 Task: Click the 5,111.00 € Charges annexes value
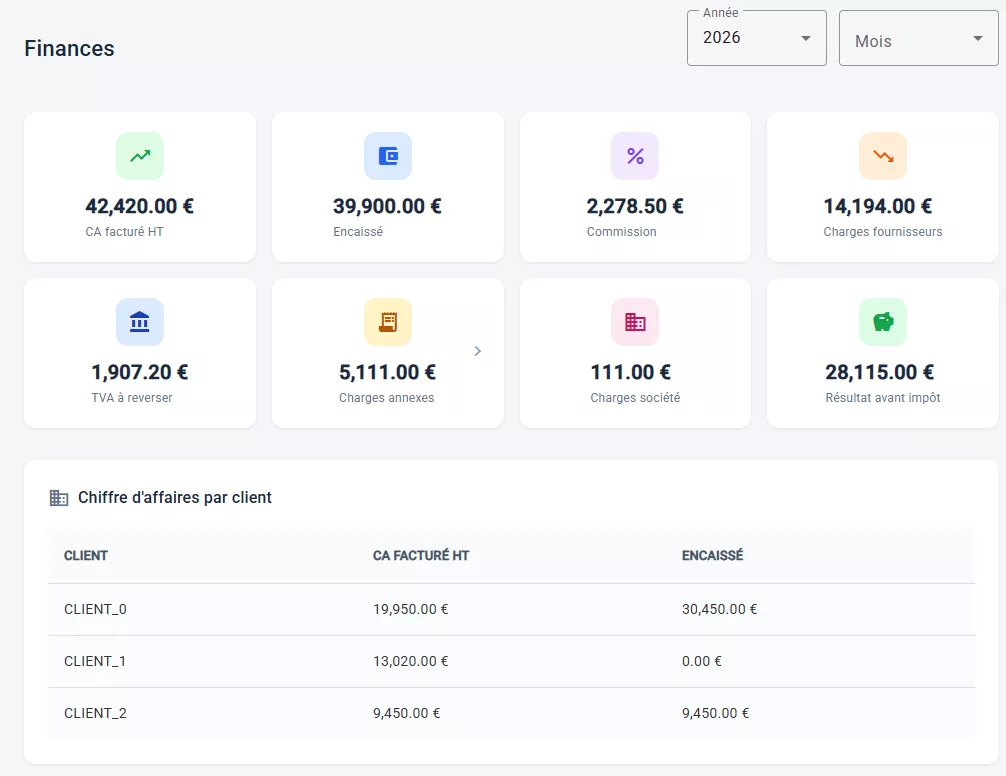[388, 373]
